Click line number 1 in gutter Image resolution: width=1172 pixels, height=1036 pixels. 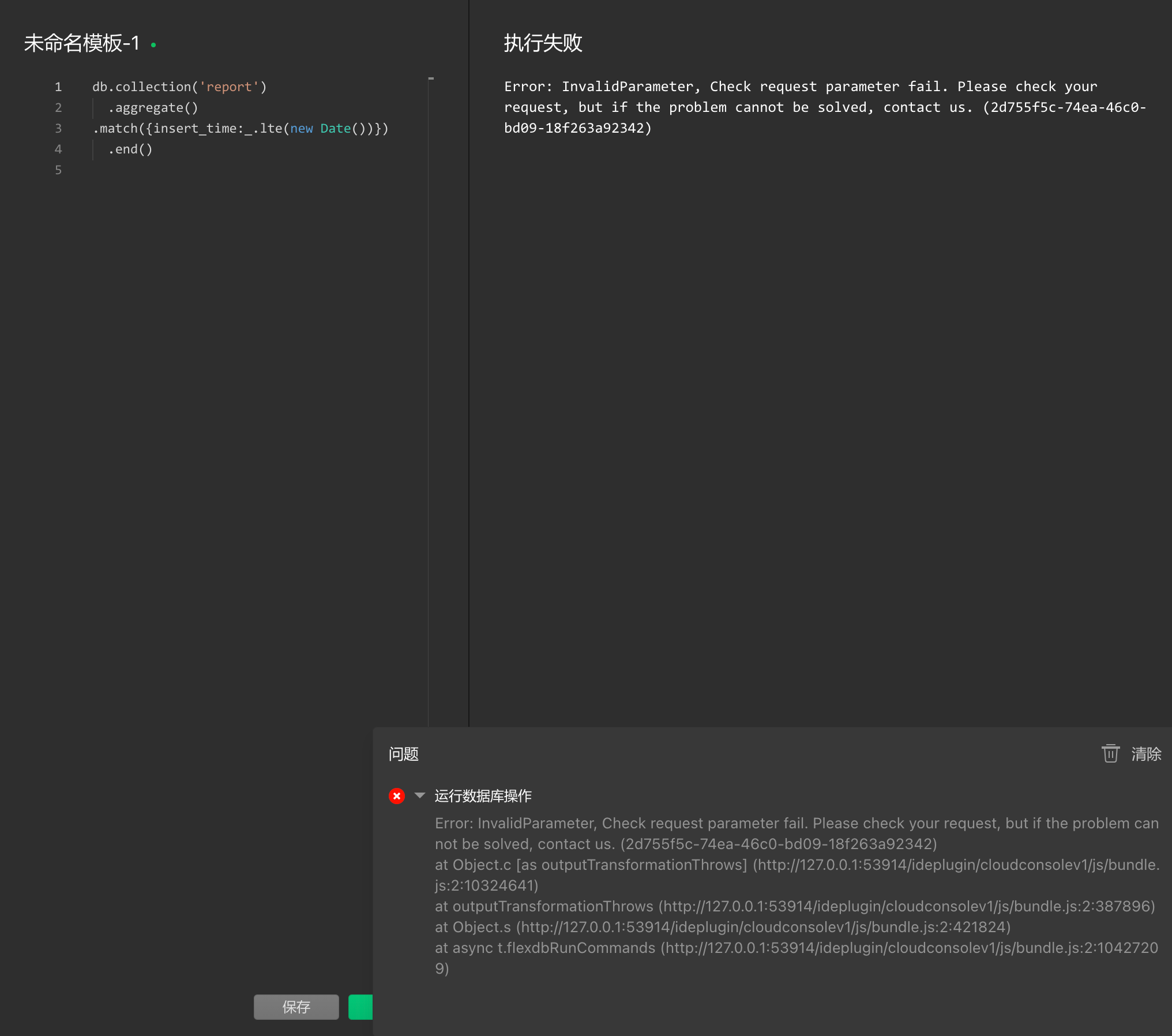(x=58, y=87)
